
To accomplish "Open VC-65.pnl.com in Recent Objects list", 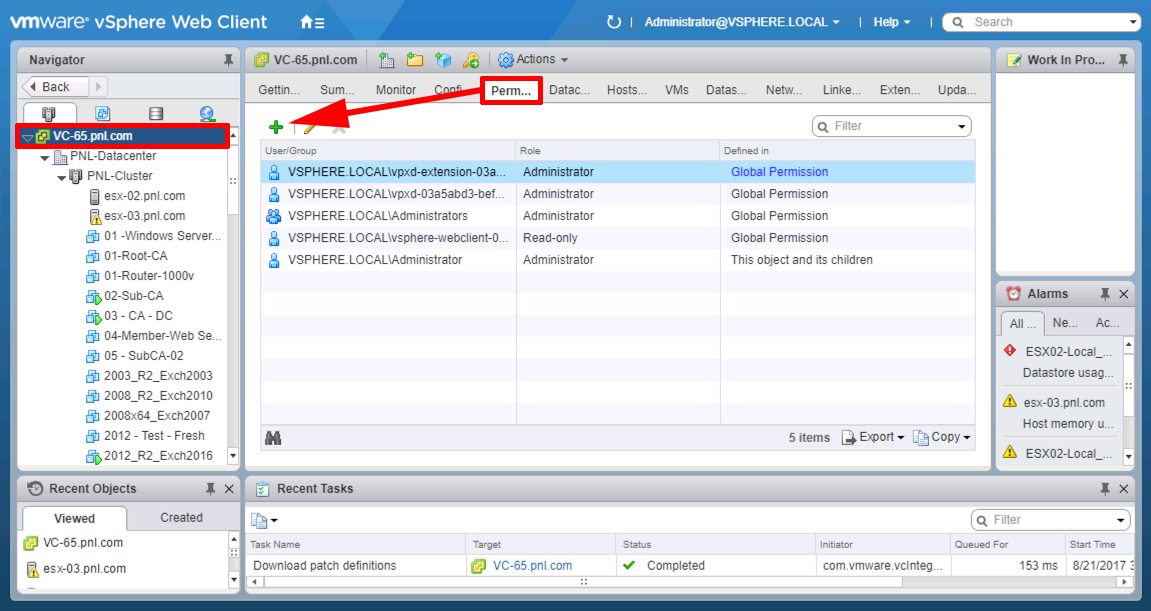I will (83, 543).
